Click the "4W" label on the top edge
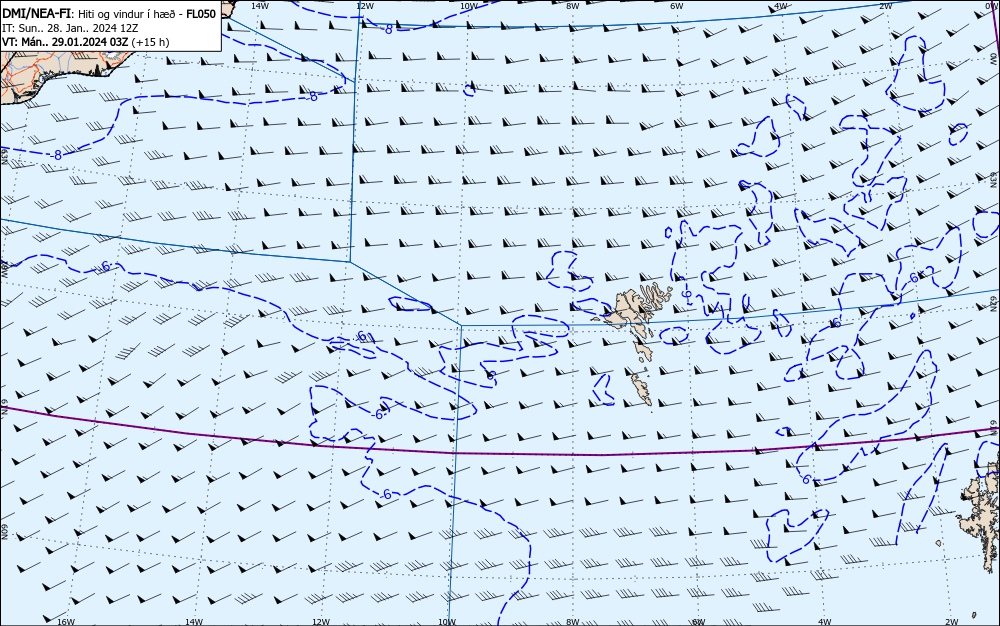The width and height of the screenshot is (1000, 626). [x=781, y=6]
